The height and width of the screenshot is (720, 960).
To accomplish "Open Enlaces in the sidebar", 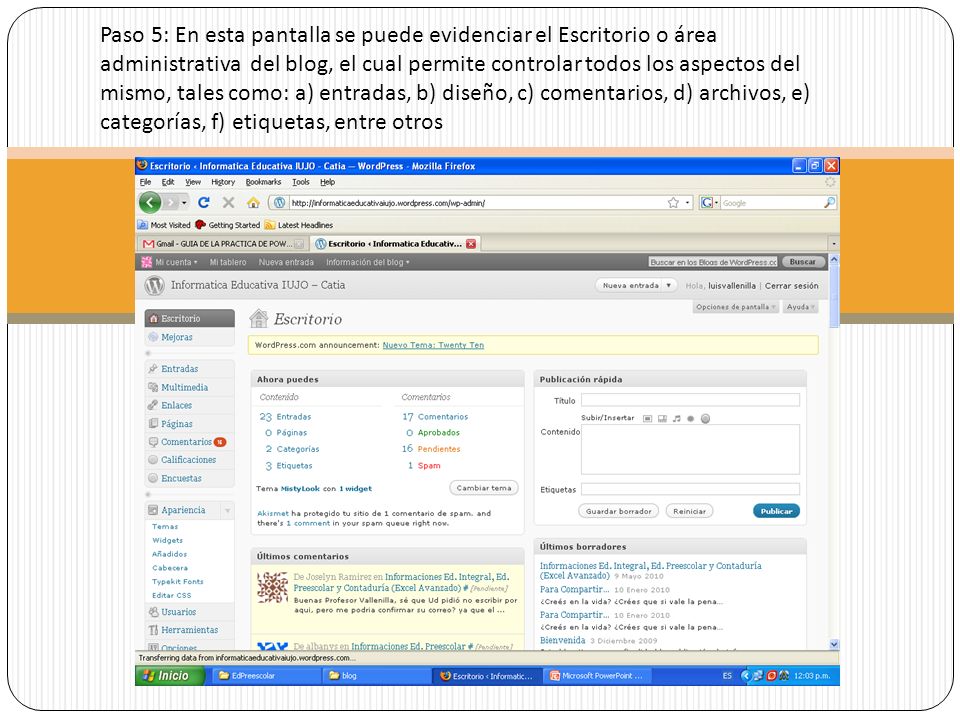I will pyautogui.click(x=190, y=405).
